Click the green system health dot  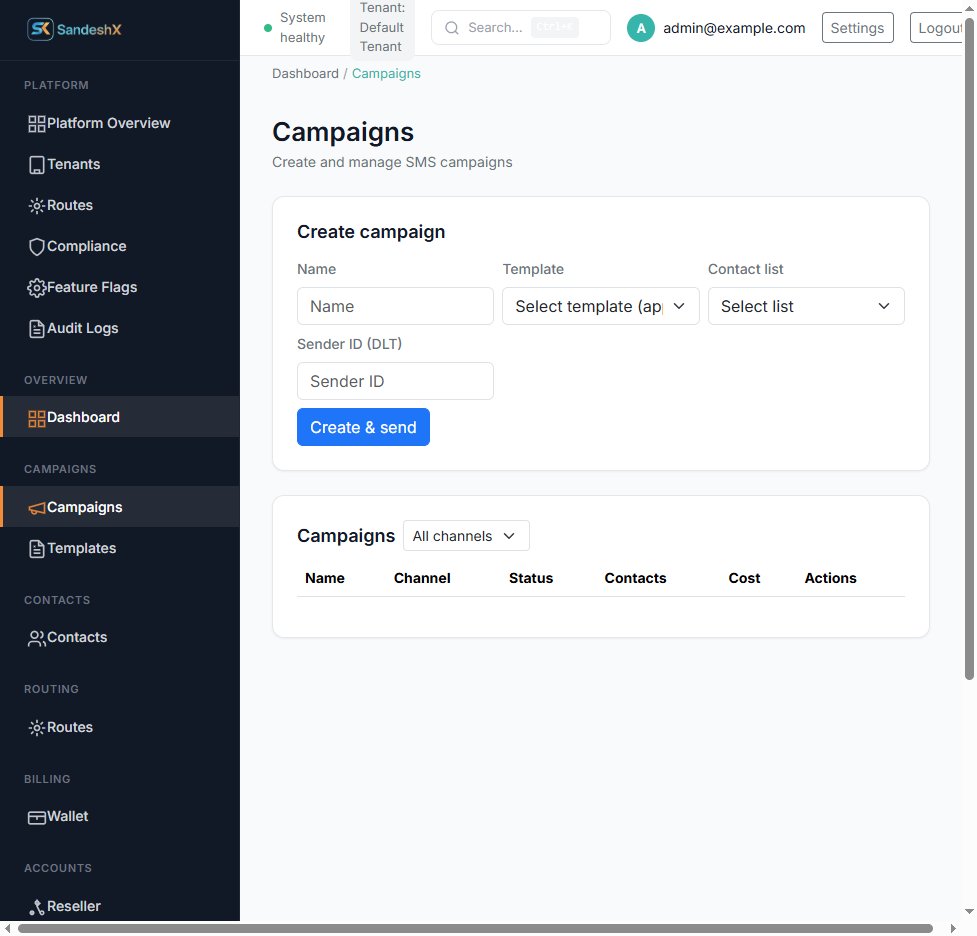click(268, 28)
